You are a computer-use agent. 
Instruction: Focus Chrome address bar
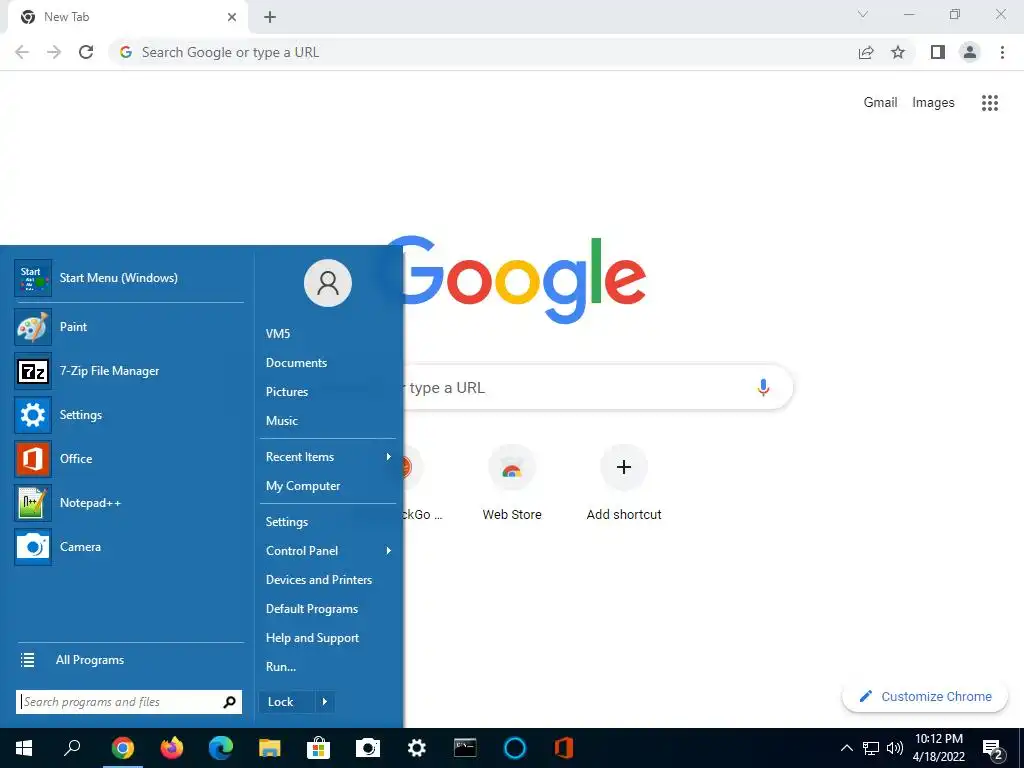tap(483, 52)
